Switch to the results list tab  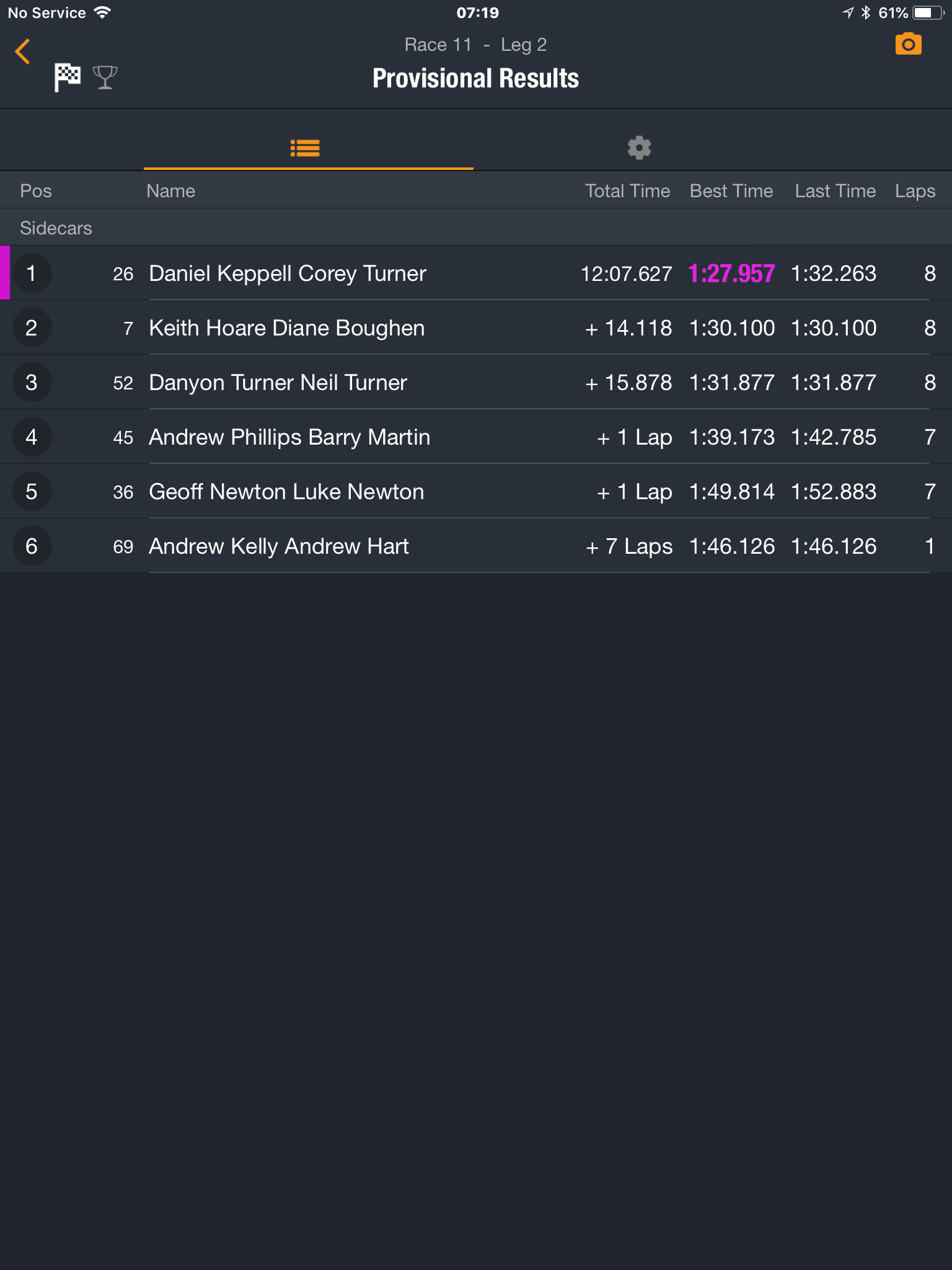pyautogui.click(x=305, y=148)
